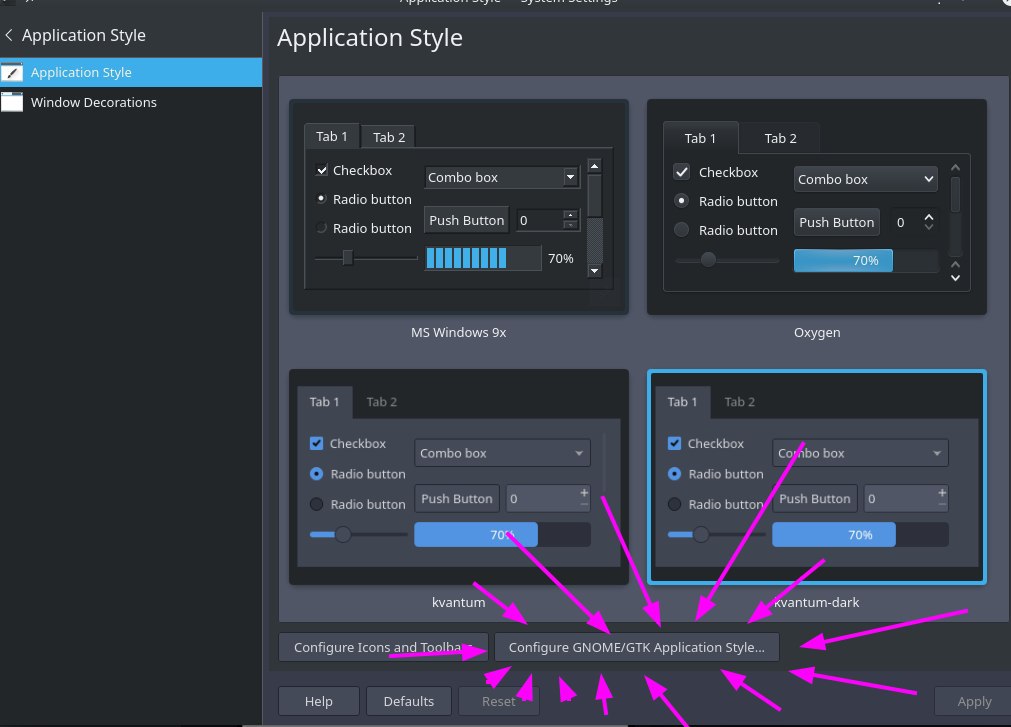Click the Help button
Image resolution: width=1011 pixels, height=727 pixels.
point(319,701)
